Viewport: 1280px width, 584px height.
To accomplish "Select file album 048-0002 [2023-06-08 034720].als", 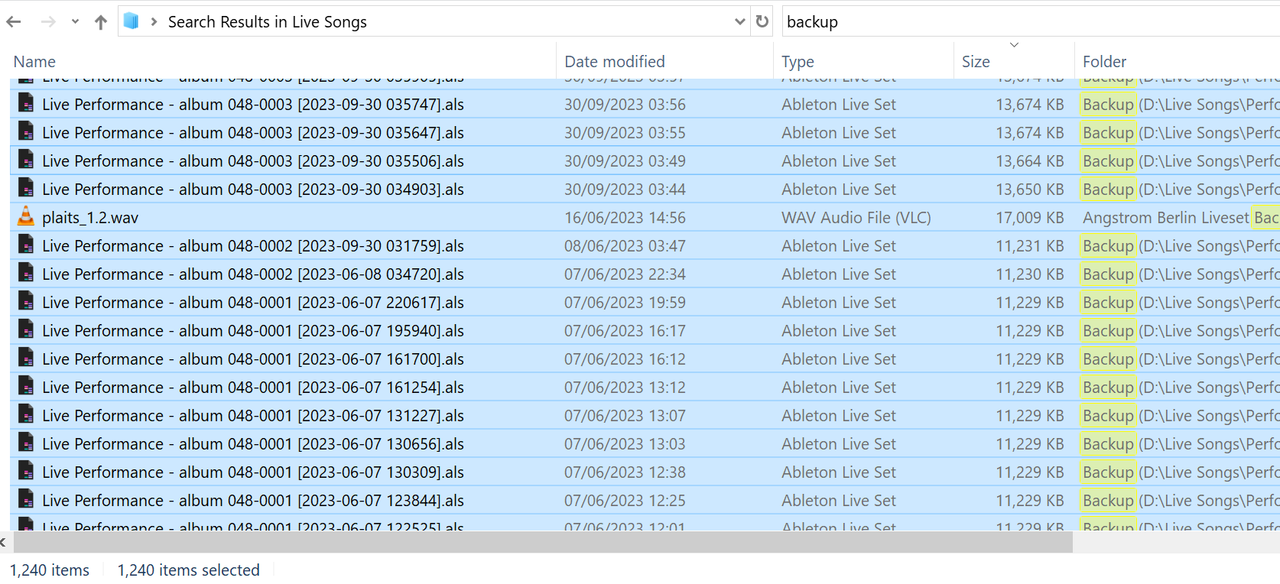I will pos(253,274).
